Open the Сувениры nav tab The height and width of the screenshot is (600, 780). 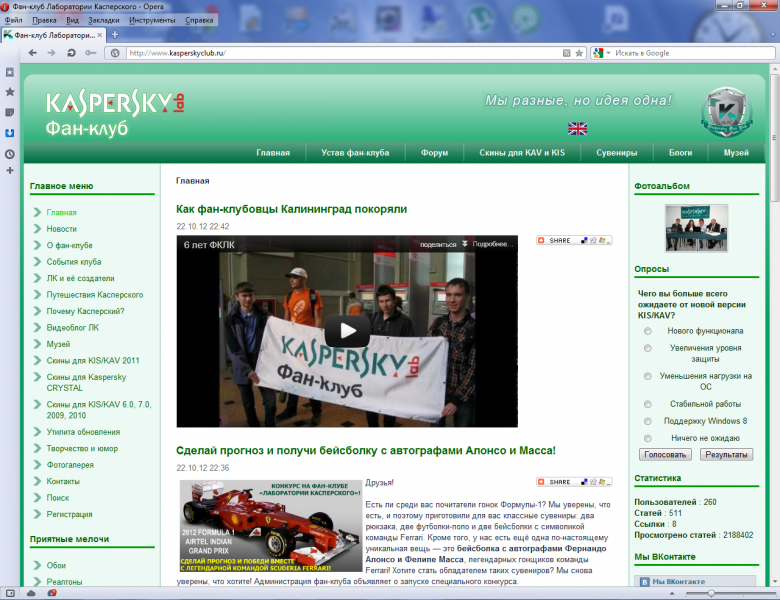(x=616, y=153)
